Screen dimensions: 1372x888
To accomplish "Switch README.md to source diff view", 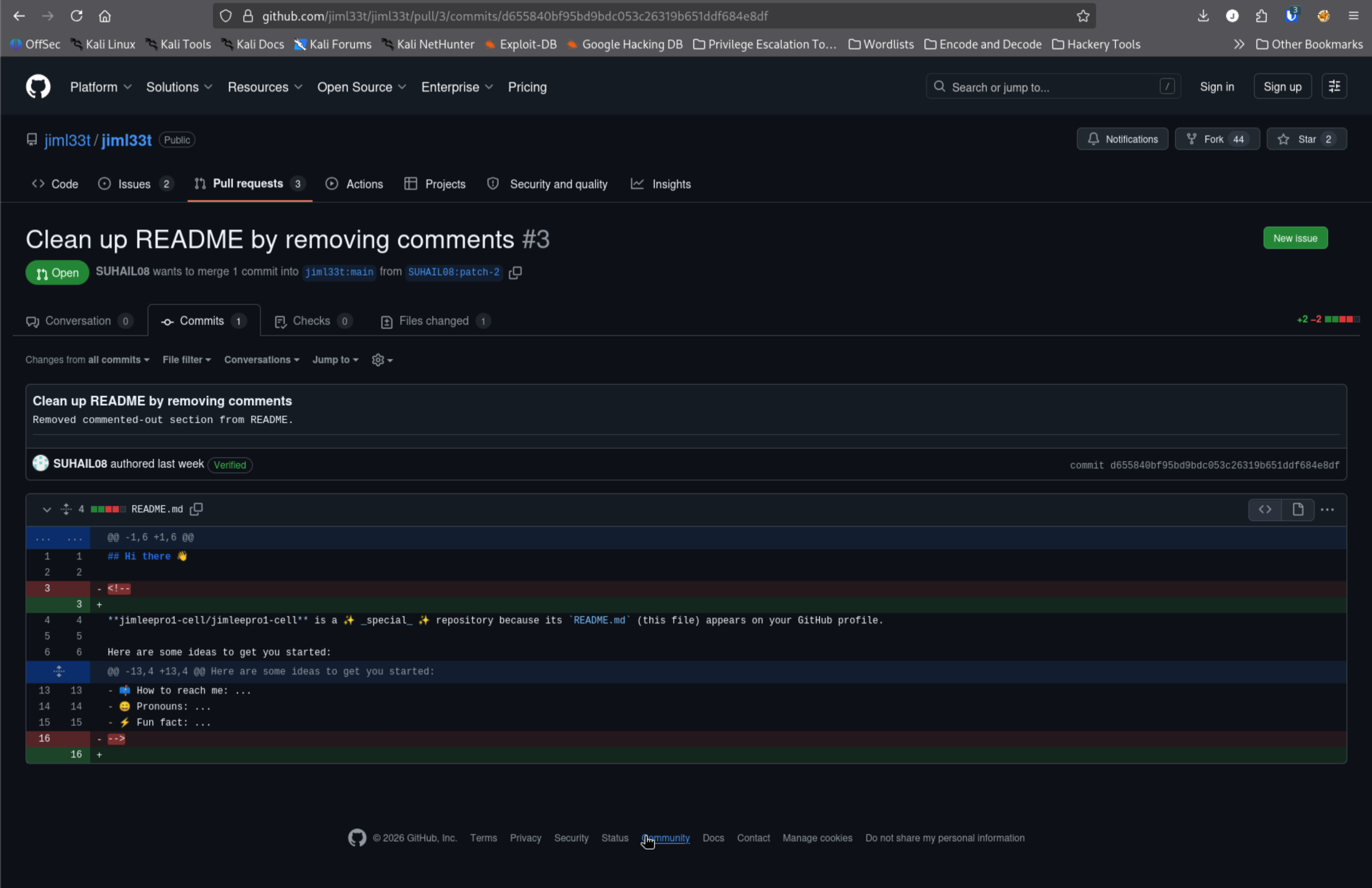I will click(x=1265, y=509).
